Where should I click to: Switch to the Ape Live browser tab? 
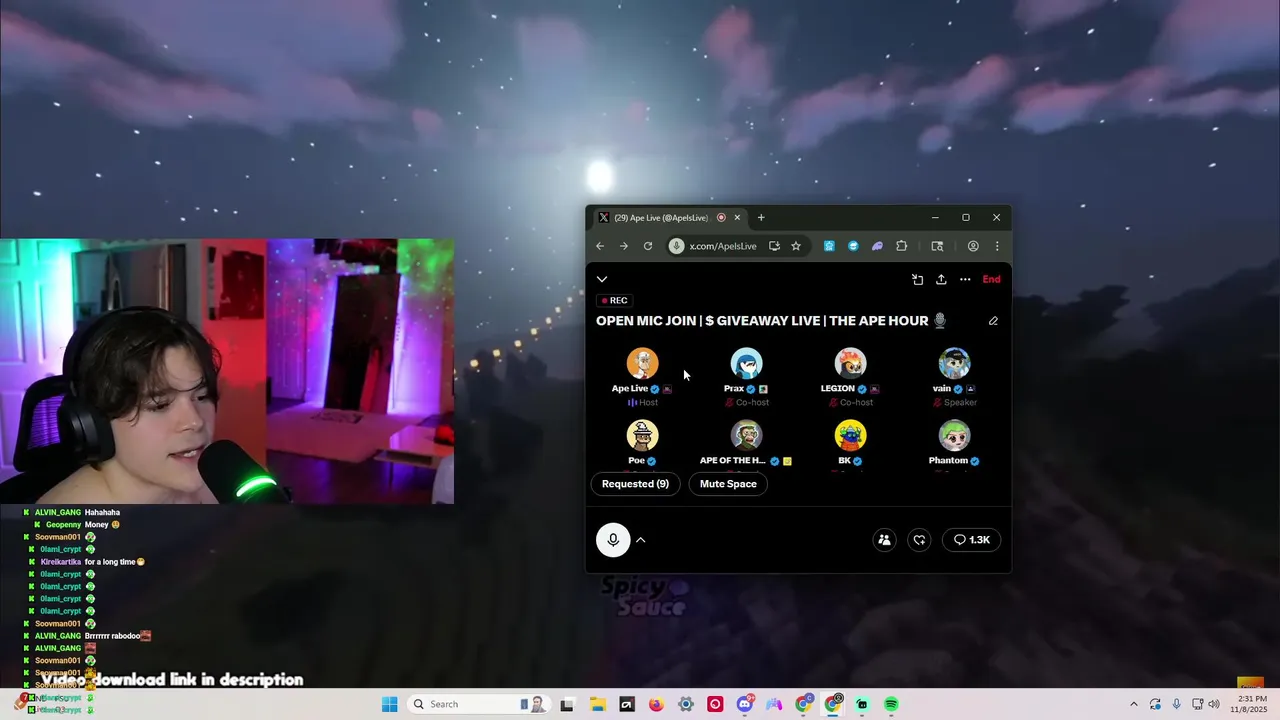pyautogui.click(x=661, y=218)
